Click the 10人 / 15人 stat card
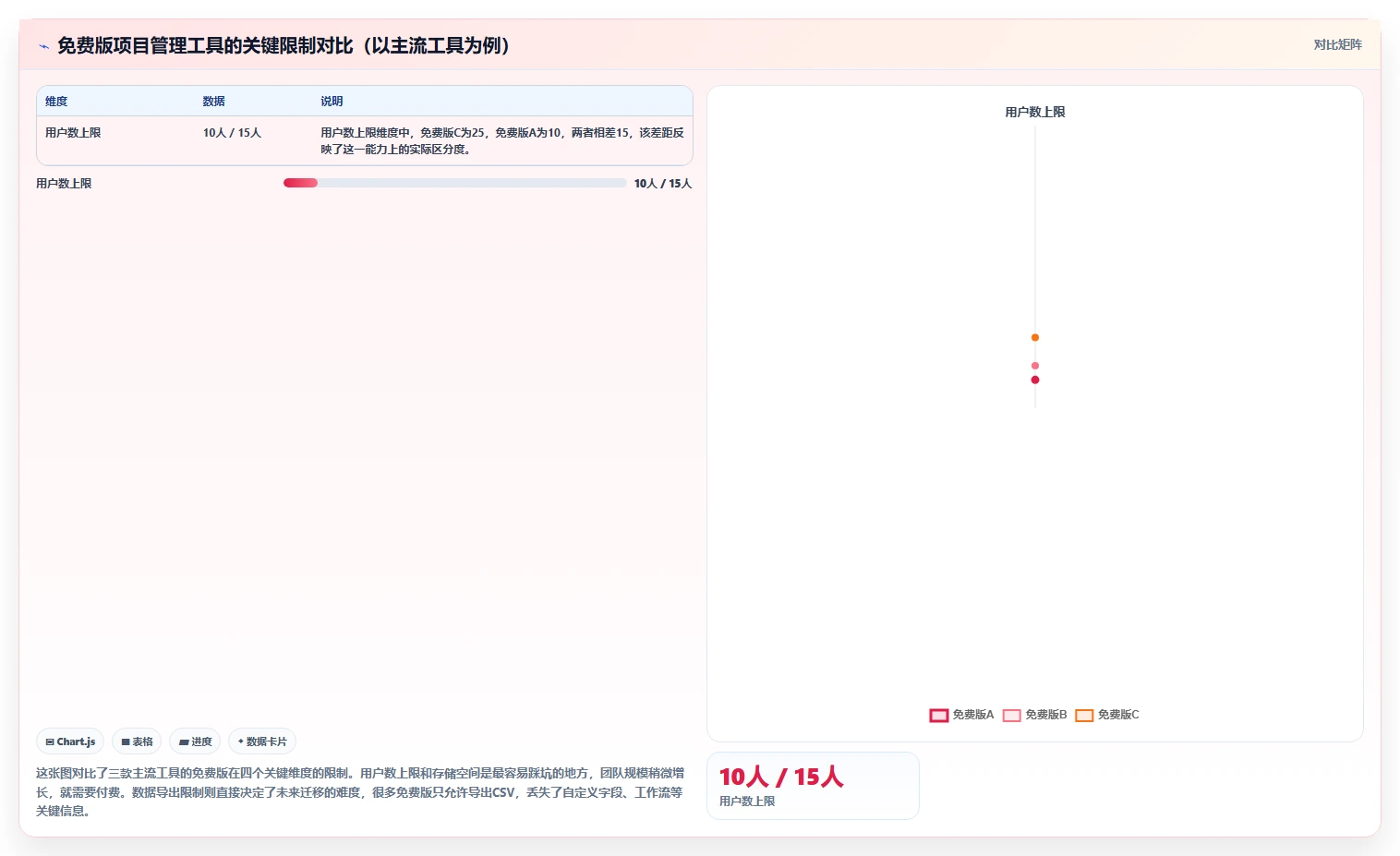The height and width of the screenshot is (856, 1400). click(x=813, y=786)
